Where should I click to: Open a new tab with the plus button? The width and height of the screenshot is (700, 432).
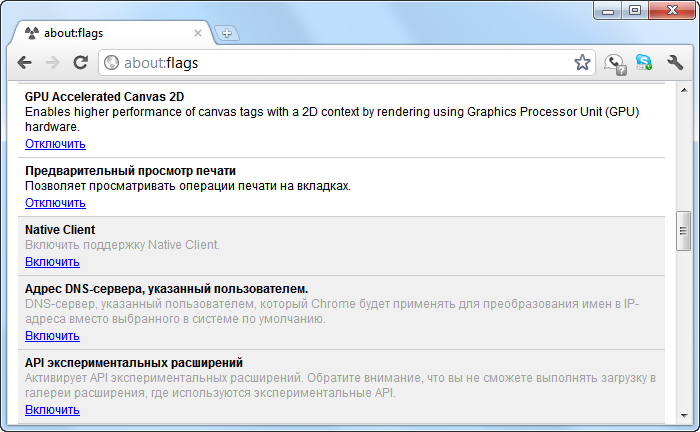pyautogui.click(x=227, y=33)
